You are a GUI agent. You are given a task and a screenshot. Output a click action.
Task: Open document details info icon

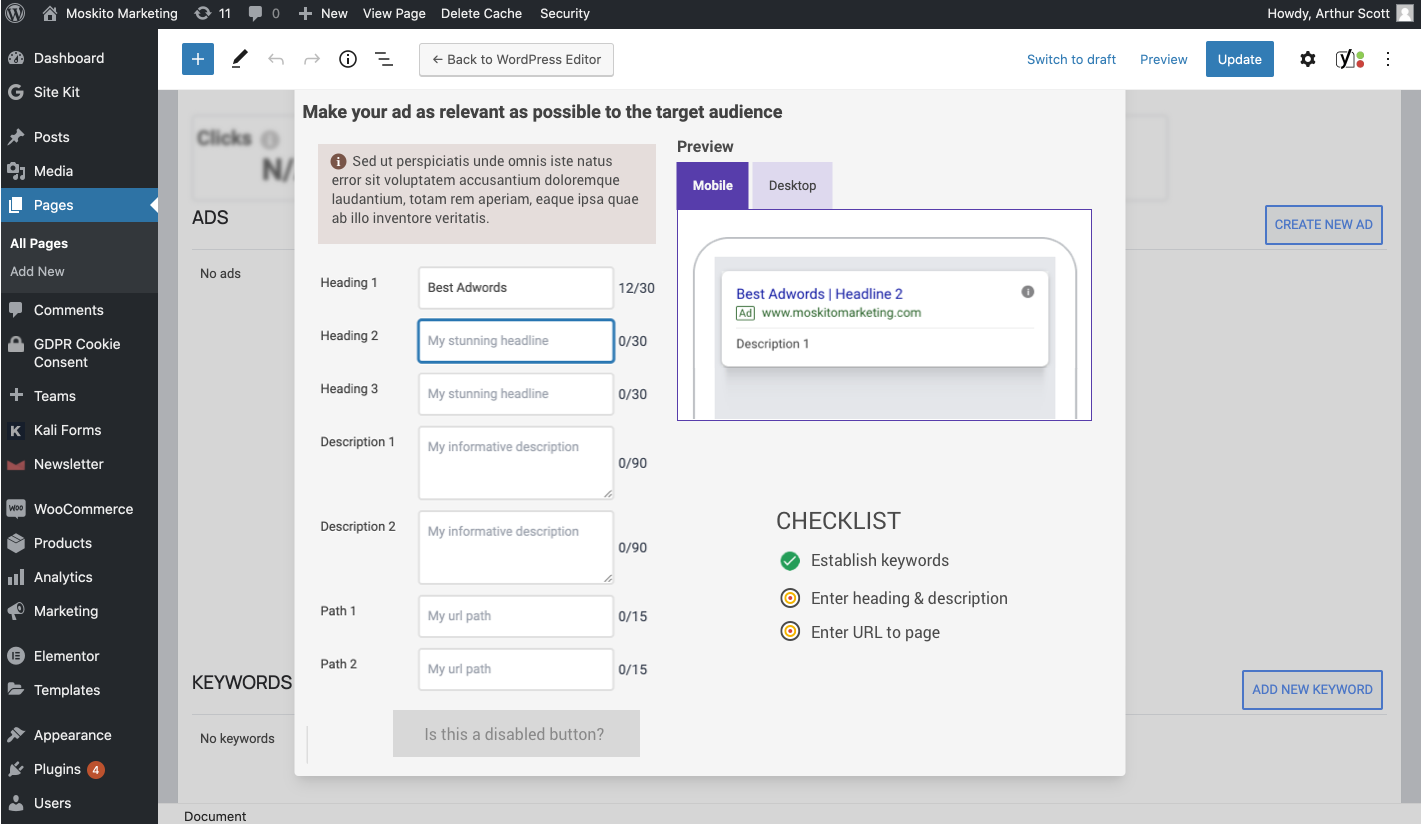tap(348, 59)
